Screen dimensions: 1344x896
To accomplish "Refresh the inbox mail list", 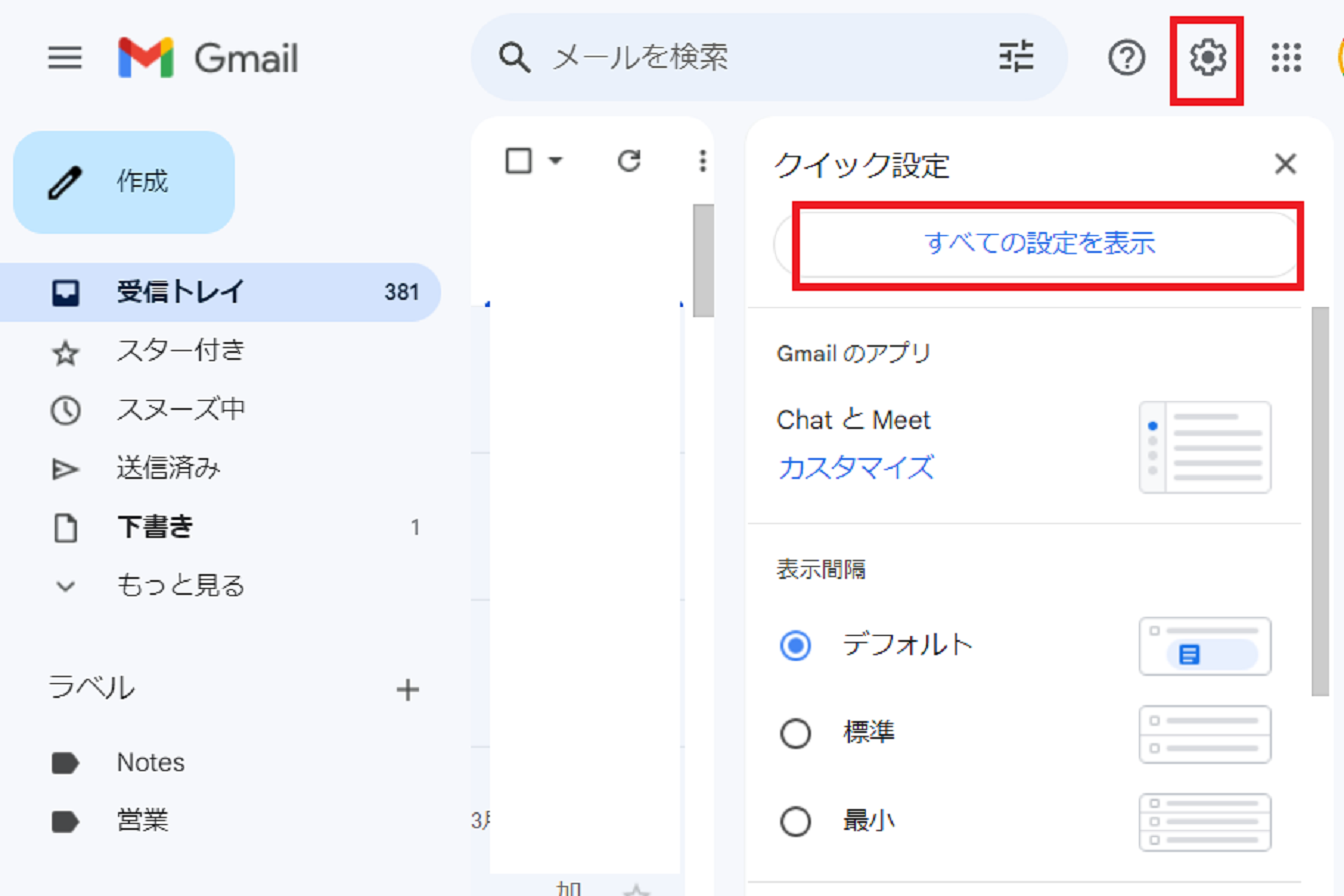I will click(628, 161).
